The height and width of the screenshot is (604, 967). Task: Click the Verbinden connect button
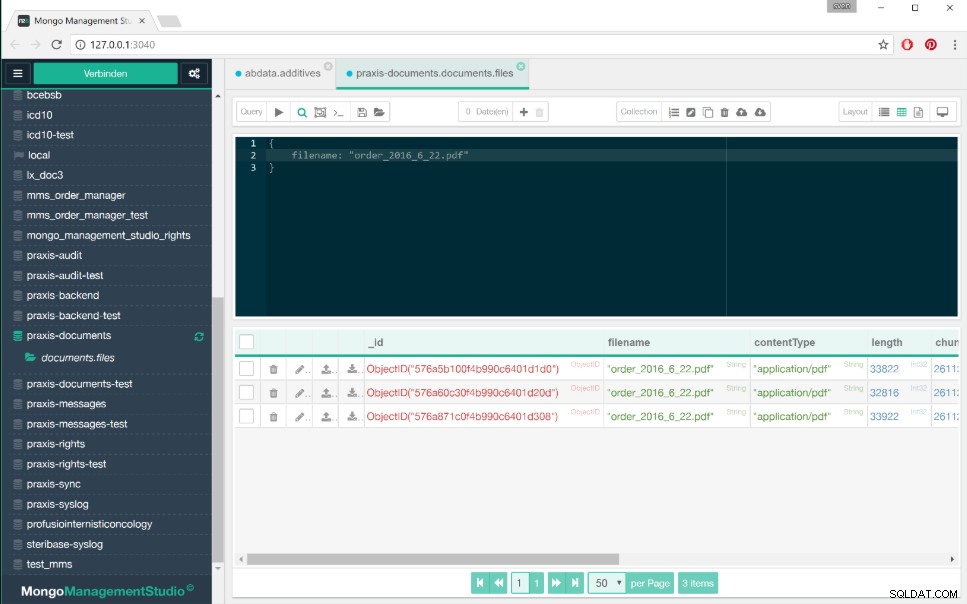pos(105,73)
